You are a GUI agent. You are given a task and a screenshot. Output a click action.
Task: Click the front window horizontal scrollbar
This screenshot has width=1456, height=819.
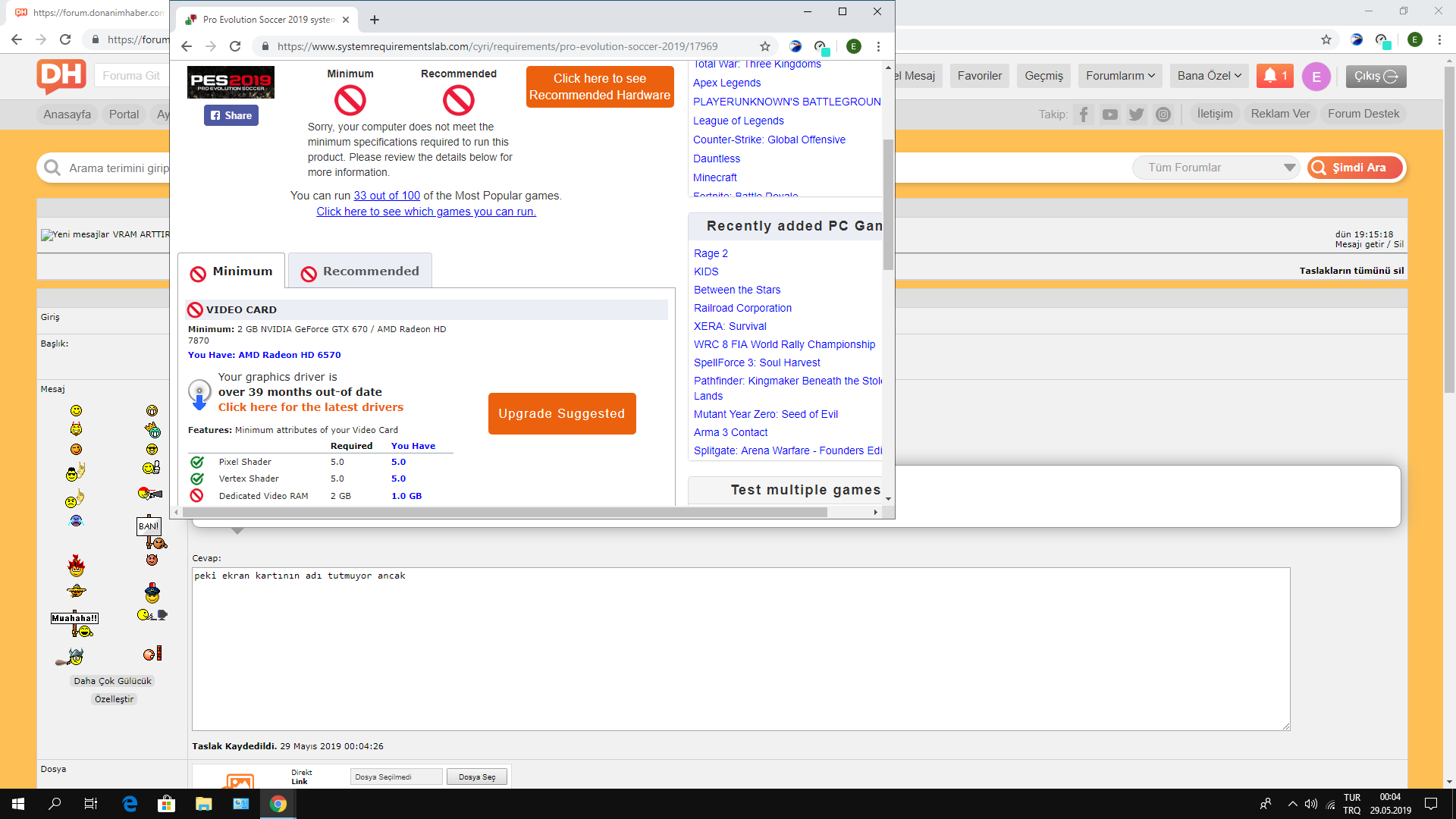(504, 513)
